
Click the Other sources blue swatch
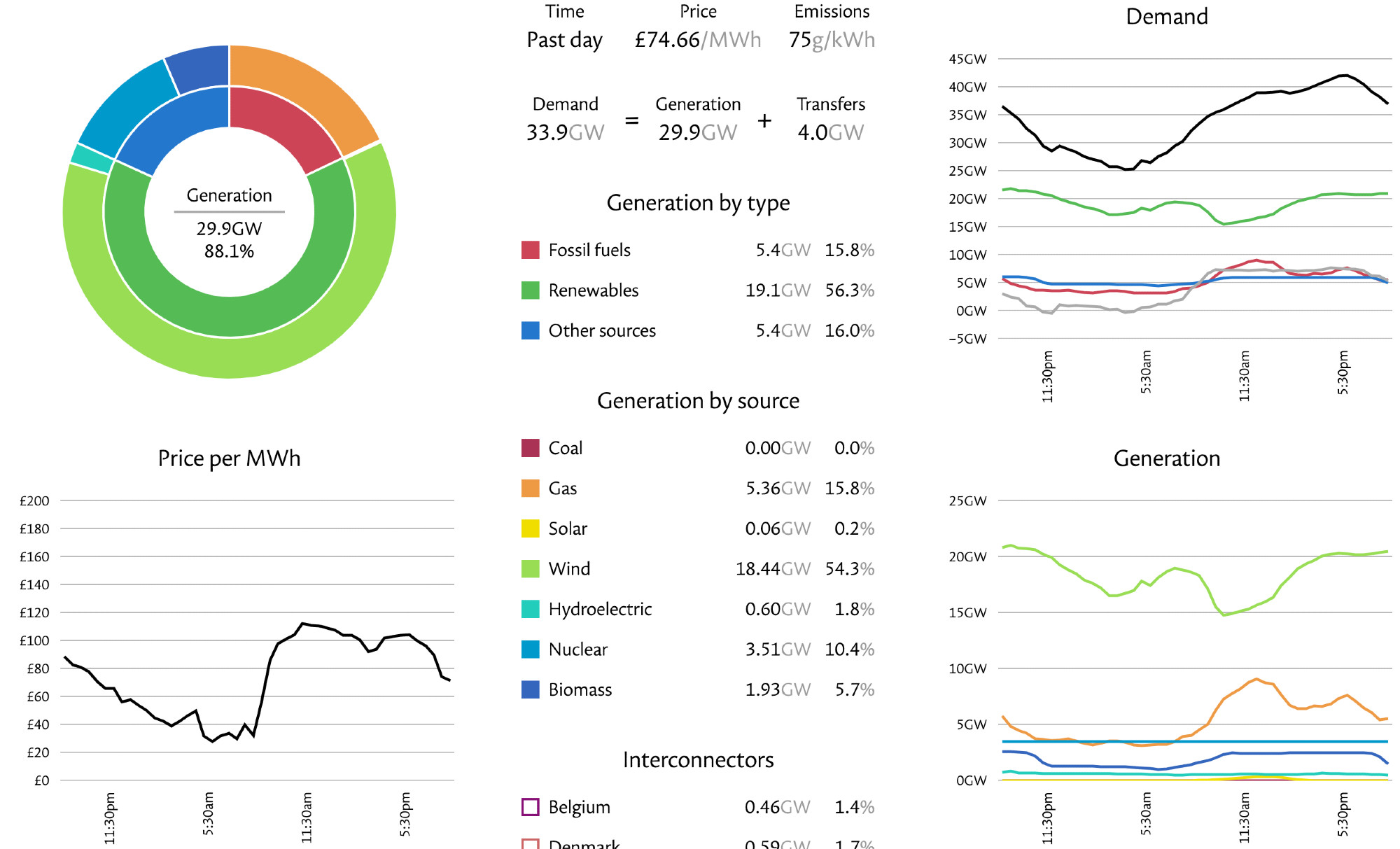coord(531,330)
